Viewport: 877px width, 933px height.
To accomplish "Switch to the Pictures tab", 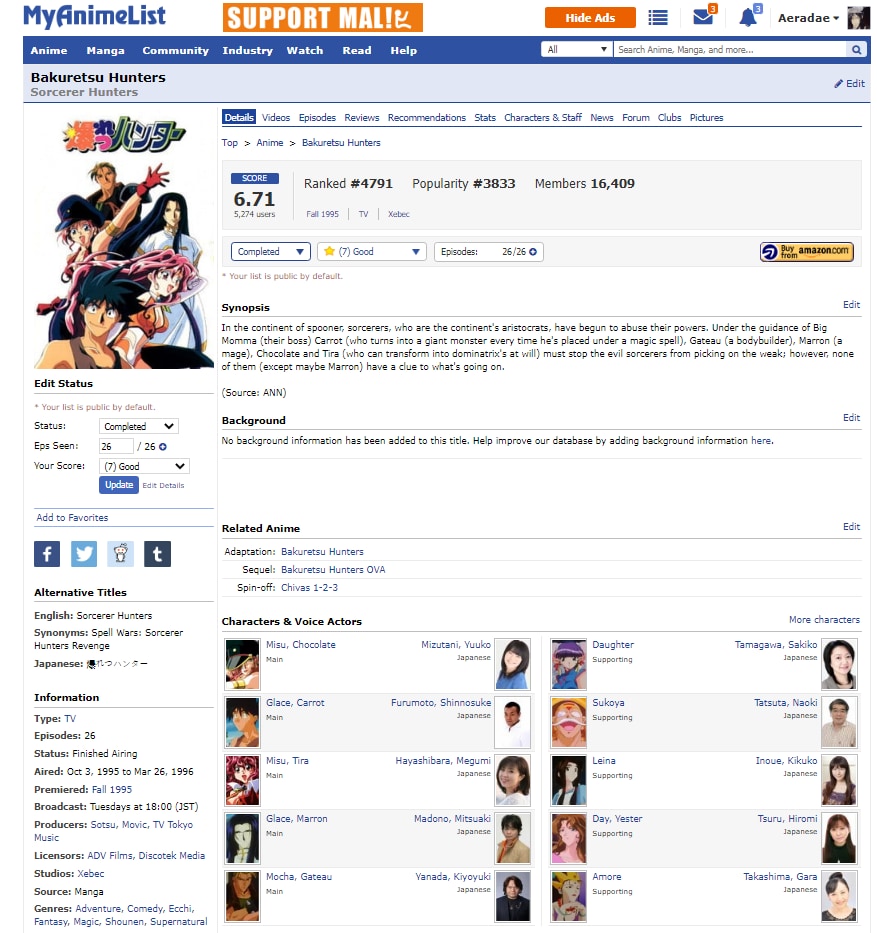I will tap(706, 118).
